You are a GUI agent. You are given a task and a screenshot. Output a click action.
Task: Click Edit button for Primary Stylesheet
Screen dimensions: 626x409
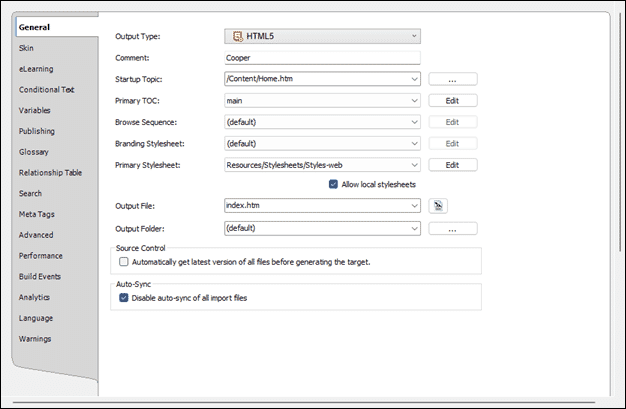pyautogui.click(x=453, y=165)
